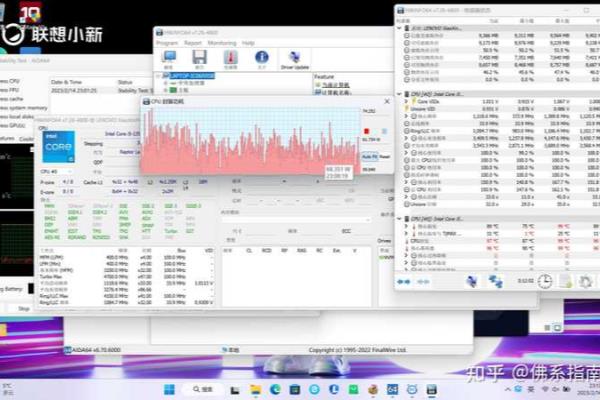600x400 pixels.
Task: Click the first underlined link under Feature
Action: [x=336, y=85]
